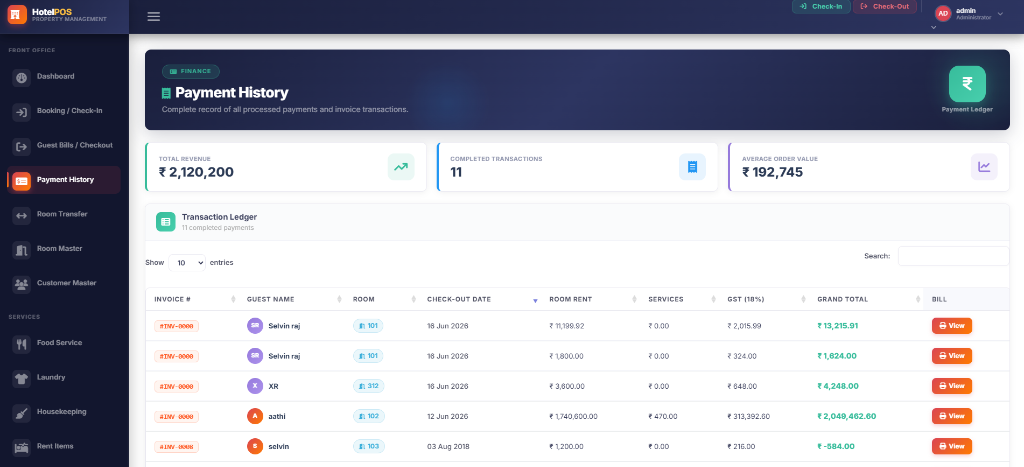View bill for ₹ 13,215.91 payment
The image size is (1024, 467).
tap(952, 326)
